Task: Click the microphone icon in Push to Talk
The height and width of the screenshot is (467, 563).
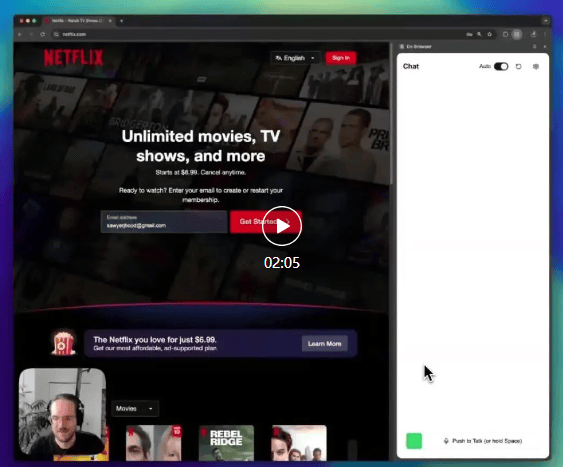Action: coord(446,441)
